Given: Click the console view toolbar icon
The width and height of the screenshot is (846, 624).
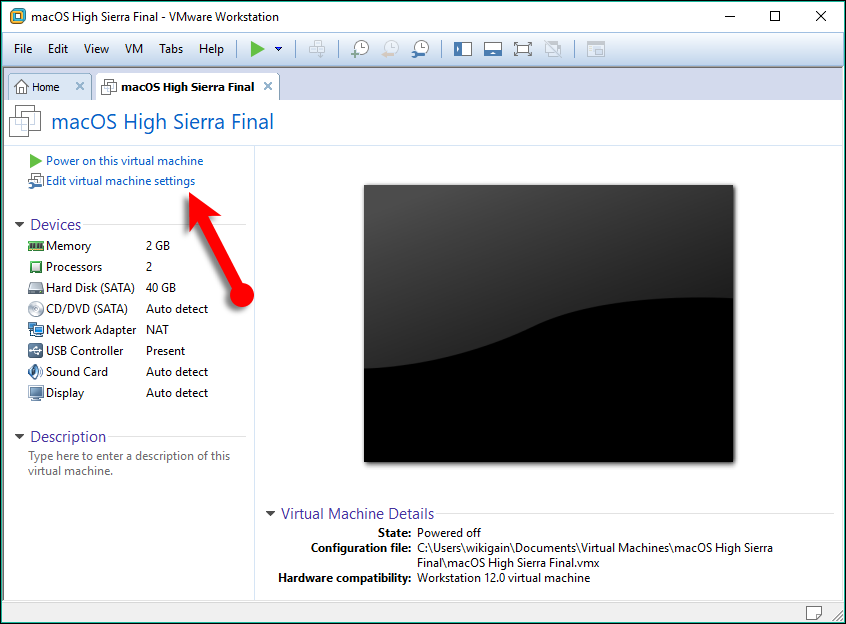Looking at the screenshot, I should click(596, 49).
